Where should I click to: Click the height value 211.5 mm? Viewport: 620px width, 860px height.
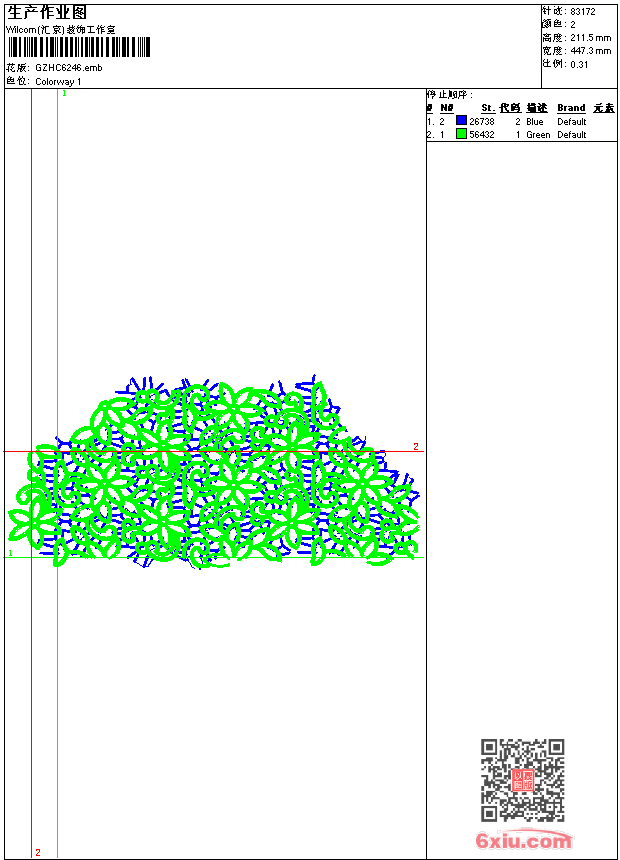pyautogui.click(x=590, y=38)
